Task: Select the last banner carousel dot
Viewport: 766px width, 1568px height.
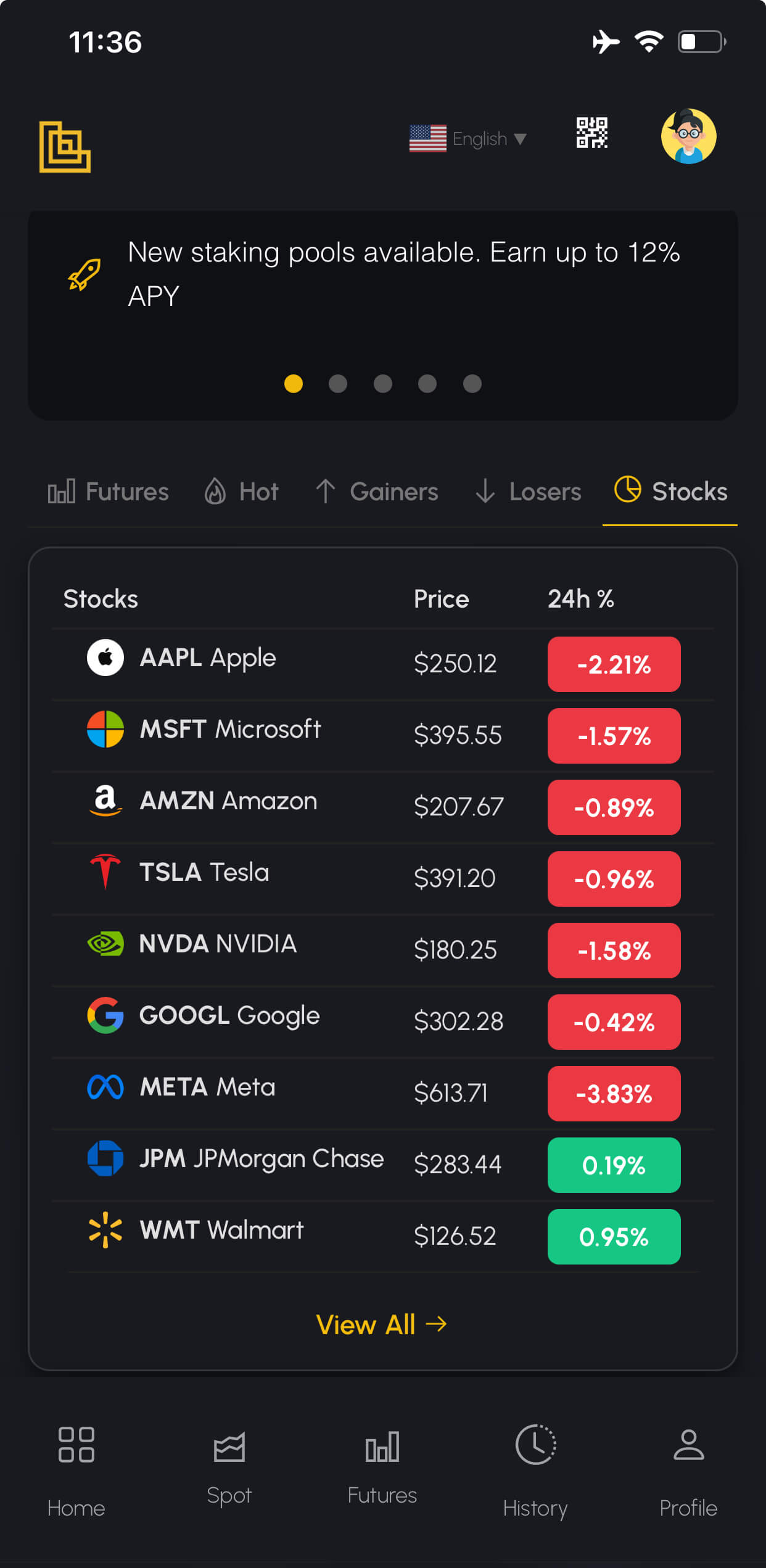Action: (x=472, y=384)
